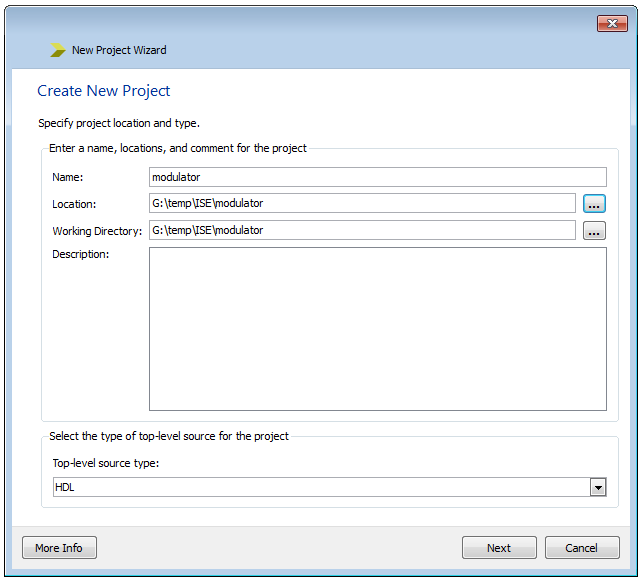This screenshot has width=642, height=582.
Task: Close the New Project Wizard dialog
Action: (612, 24)
